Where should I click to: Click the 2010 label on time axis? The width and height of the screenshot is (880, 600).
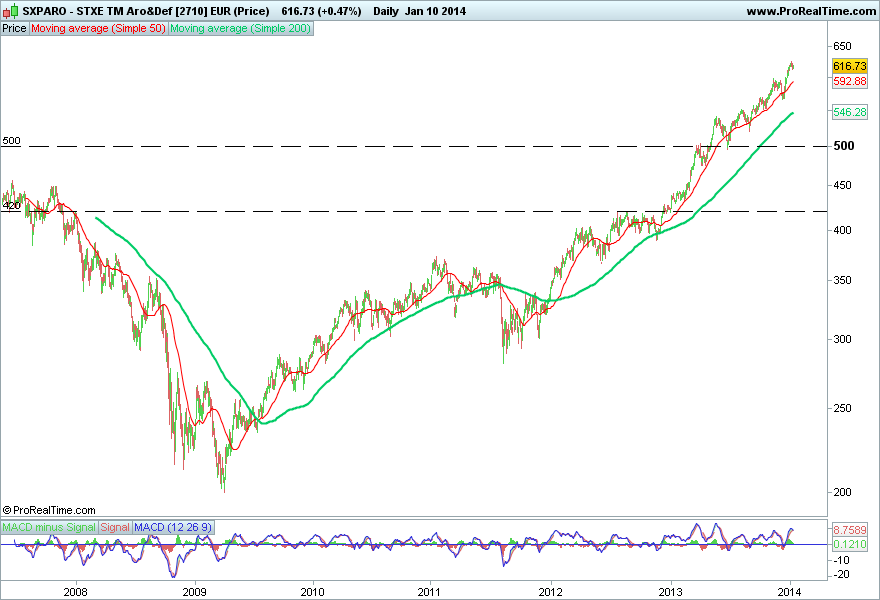[313, 592]
